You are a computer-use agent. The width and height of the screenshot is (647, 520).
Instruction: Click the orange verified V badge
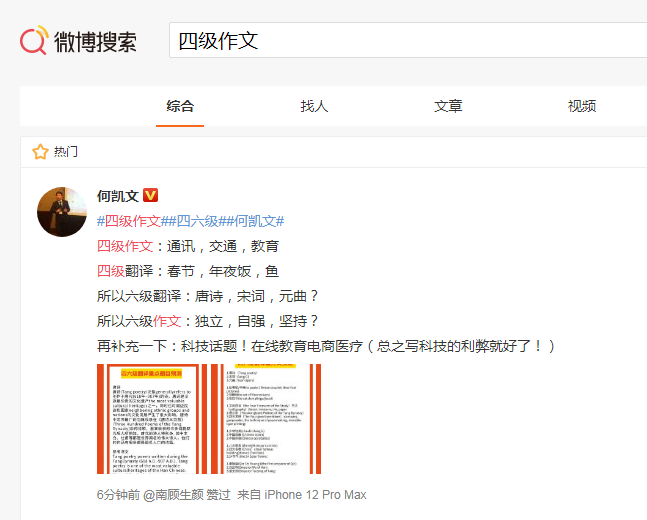[x=151, y=196]
